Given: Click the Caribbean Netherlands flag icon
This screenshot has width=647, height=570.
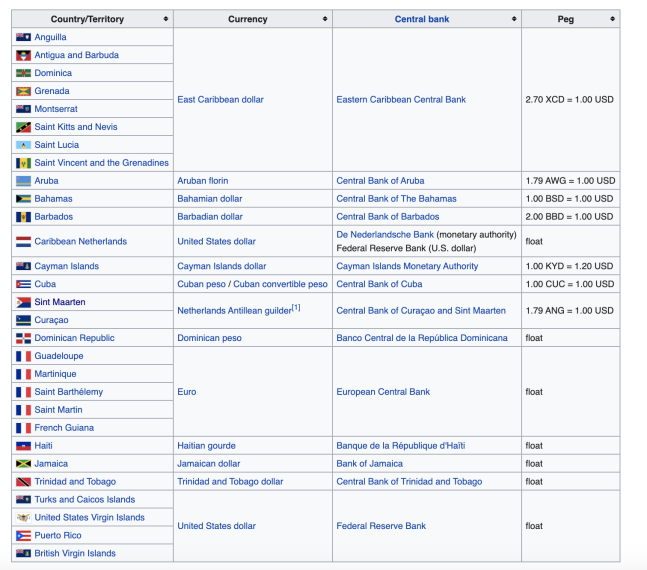Looking at the screenshot, I should point(24,241).
